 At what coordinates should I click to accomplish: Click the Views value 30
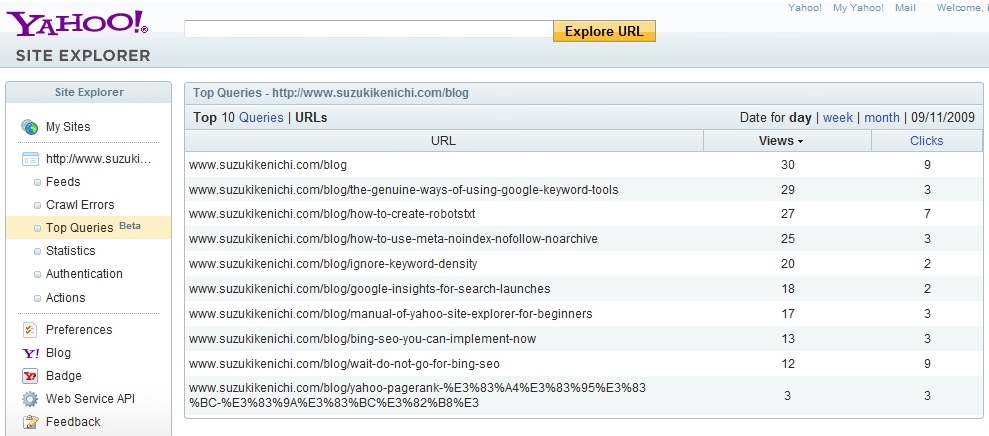(x=787, y=165)
